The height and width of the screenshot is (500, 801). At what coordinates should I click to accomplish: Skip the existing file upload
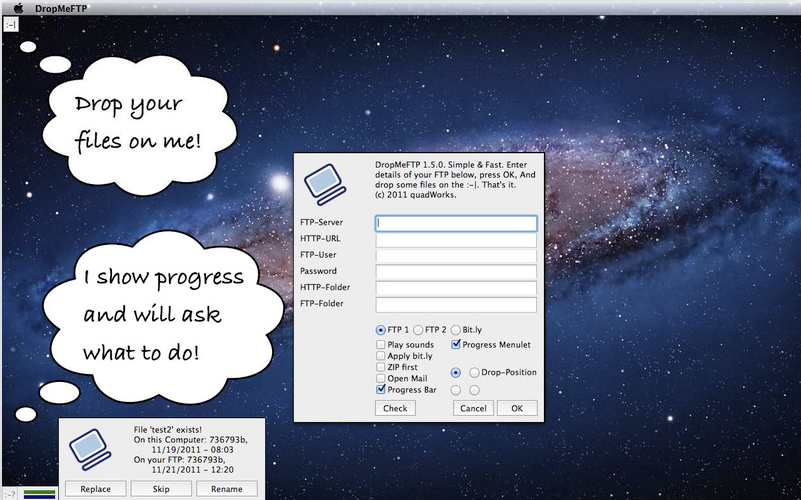[x=161, y=489]
